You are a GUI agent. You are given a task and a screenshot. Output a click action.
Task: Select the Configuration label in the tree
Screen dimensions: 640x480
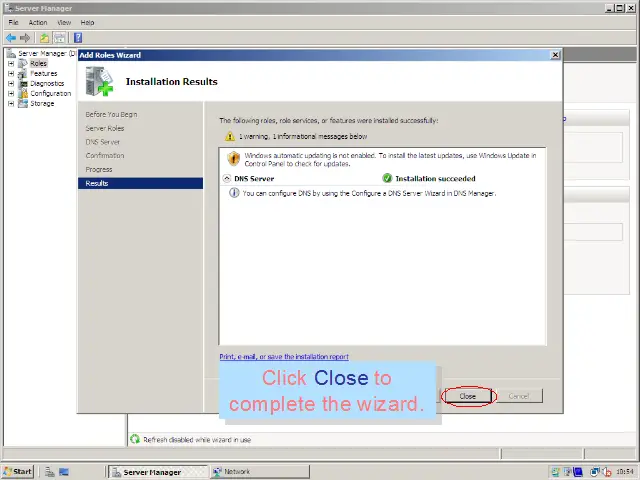51,93
